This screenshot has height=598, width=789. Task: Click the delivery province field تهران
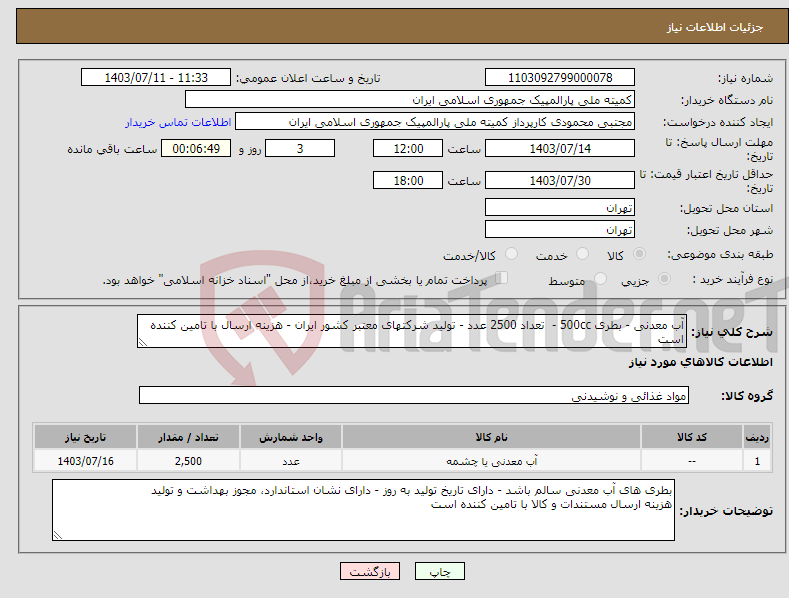click(x=560, y=207)
